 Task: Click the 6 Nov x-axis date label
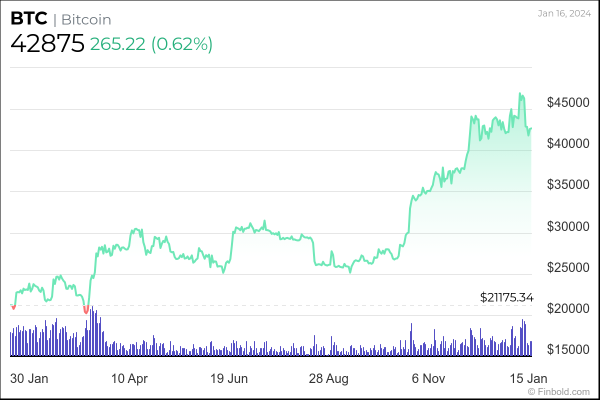[x=430, y=380]
